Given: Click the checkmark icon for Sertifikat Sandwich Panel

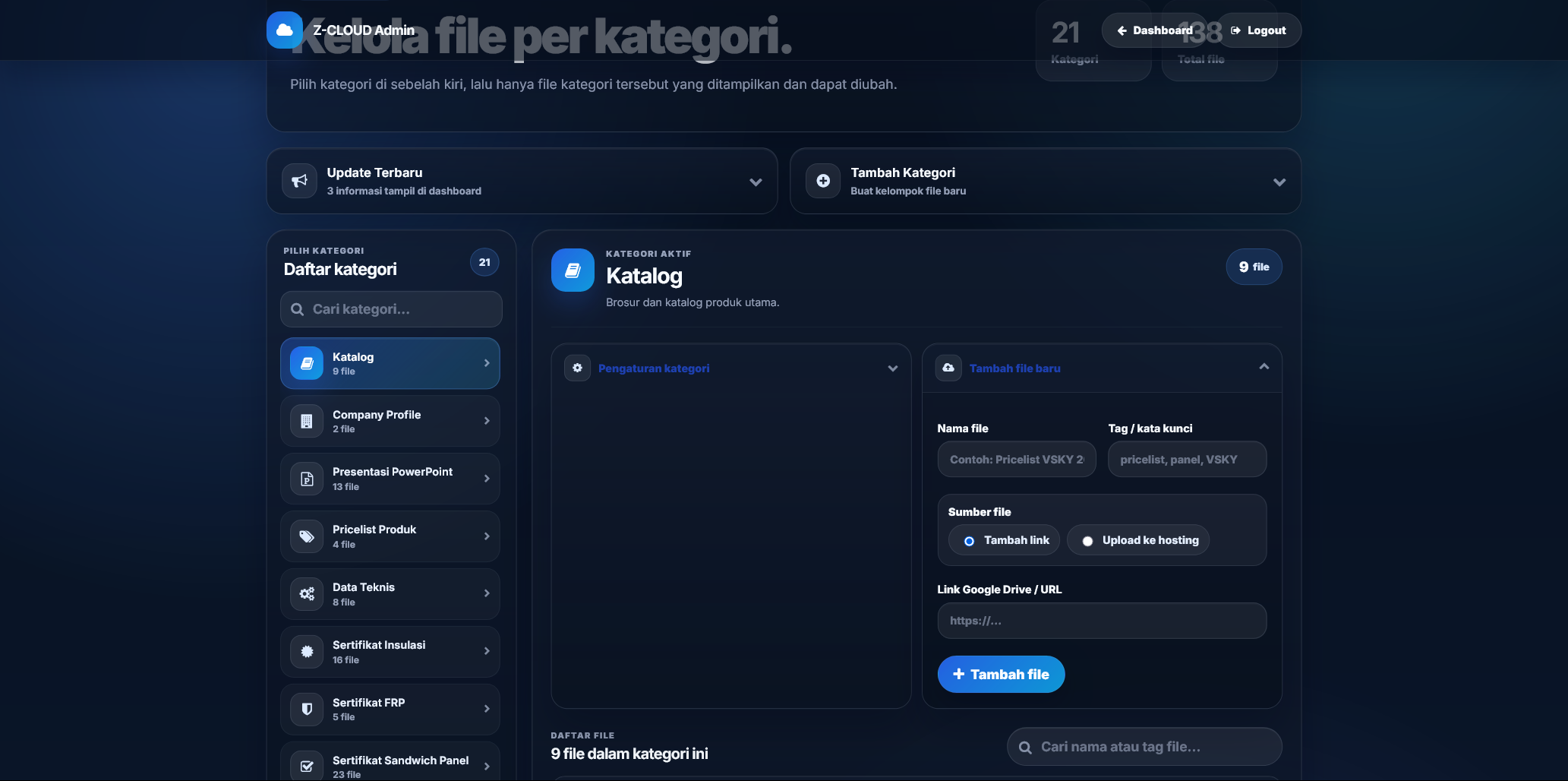Looking at the screenshot, I should click(307, 767).
